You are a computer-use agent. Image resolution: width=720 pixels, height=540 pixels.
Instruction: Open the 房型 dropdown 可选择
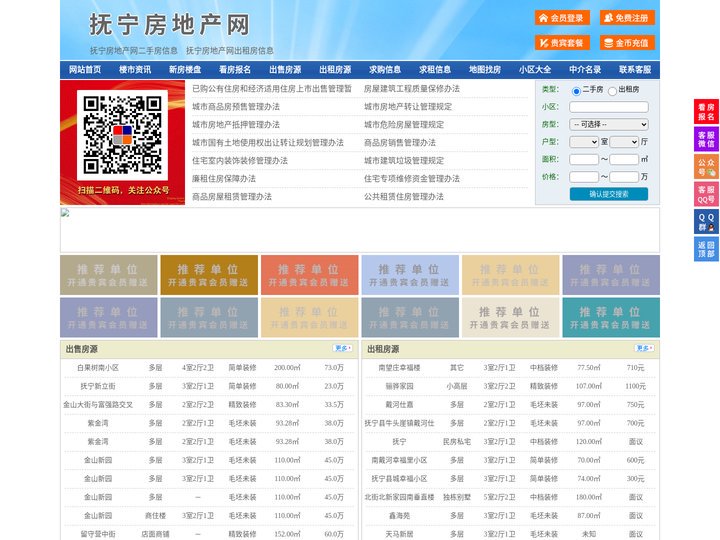(x=609, y=124)
